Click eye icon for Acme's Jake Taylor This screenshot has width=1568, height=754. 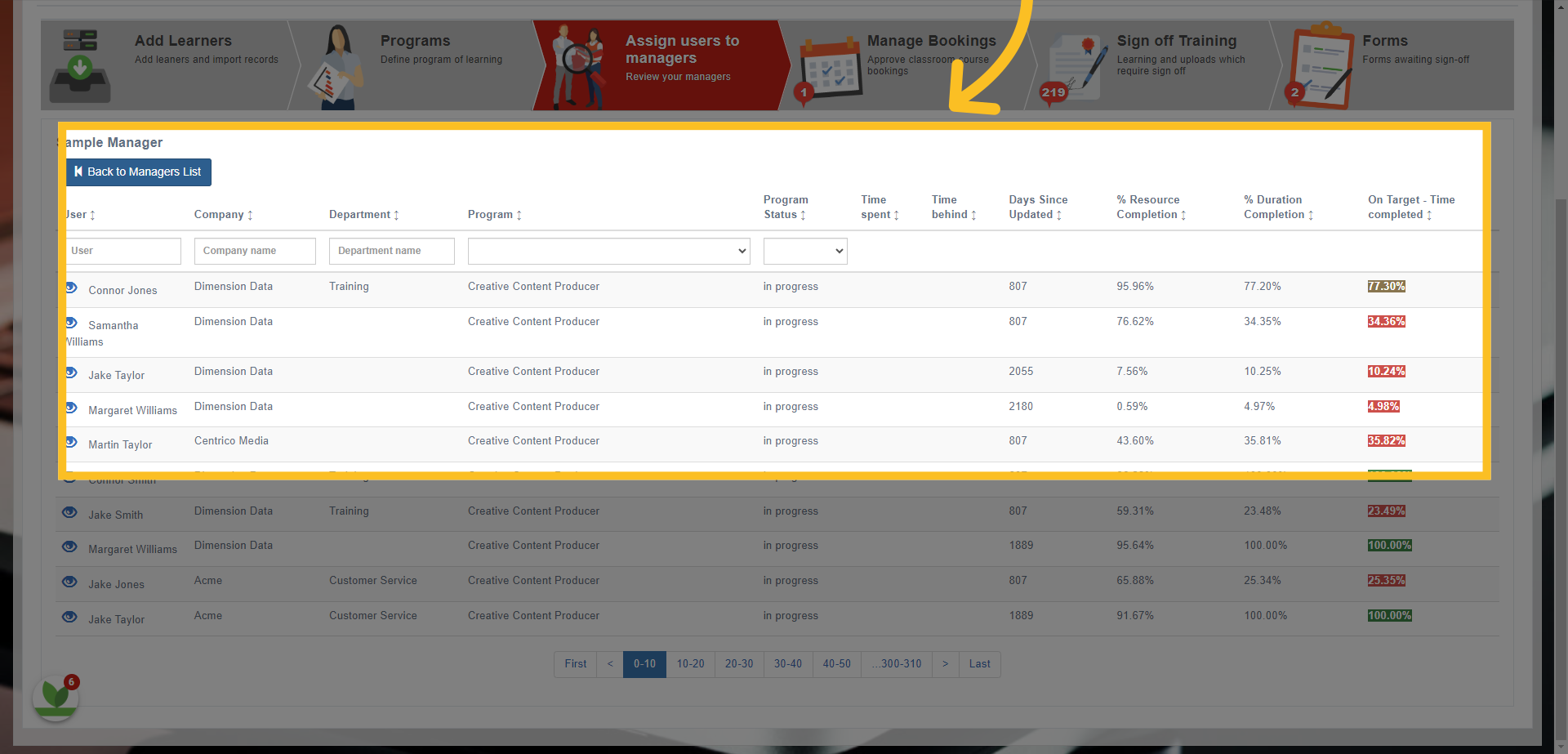[x=70, y=617]
